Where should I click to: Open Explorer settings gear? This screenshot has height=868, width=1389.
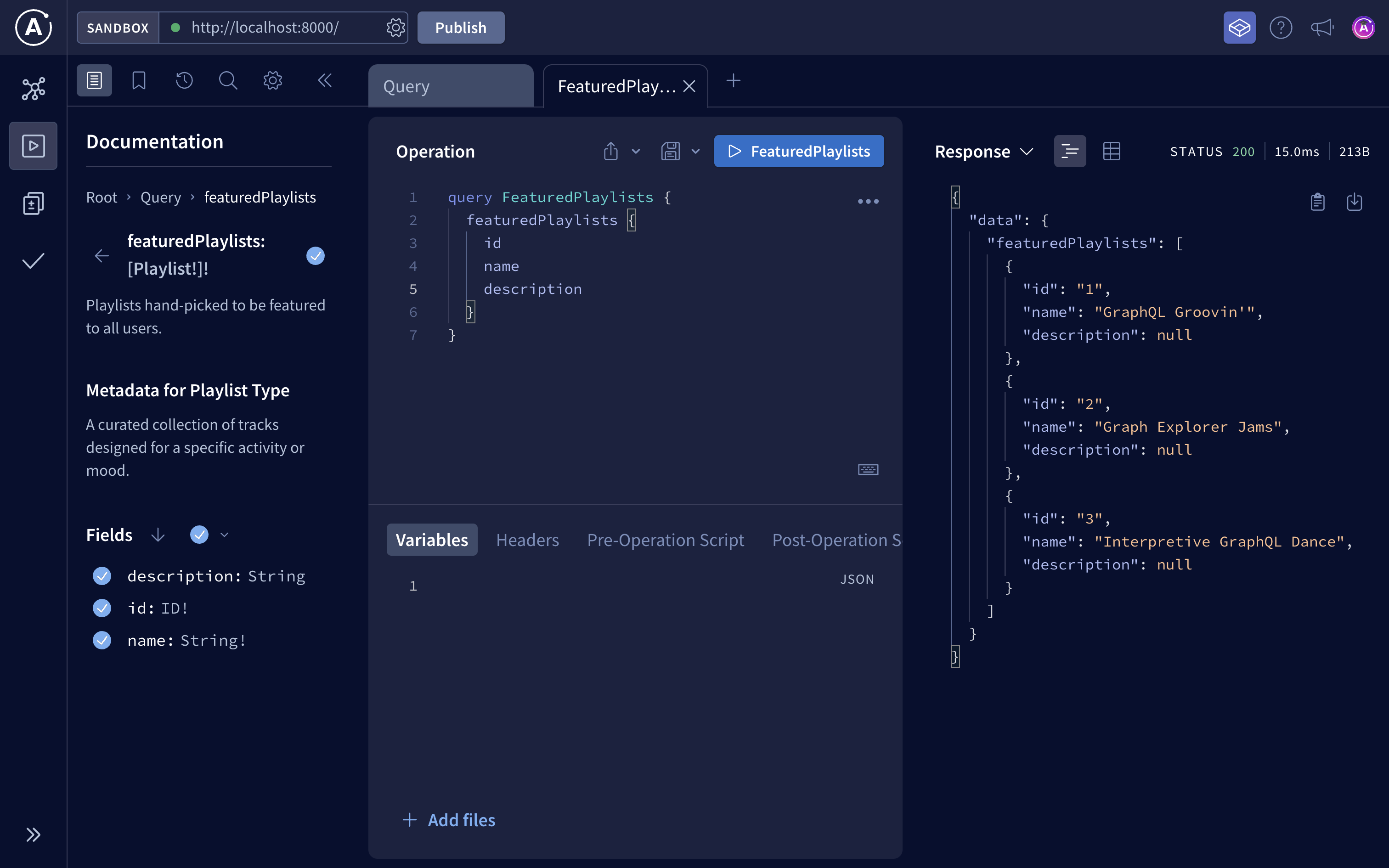click(x=273, y=80)
